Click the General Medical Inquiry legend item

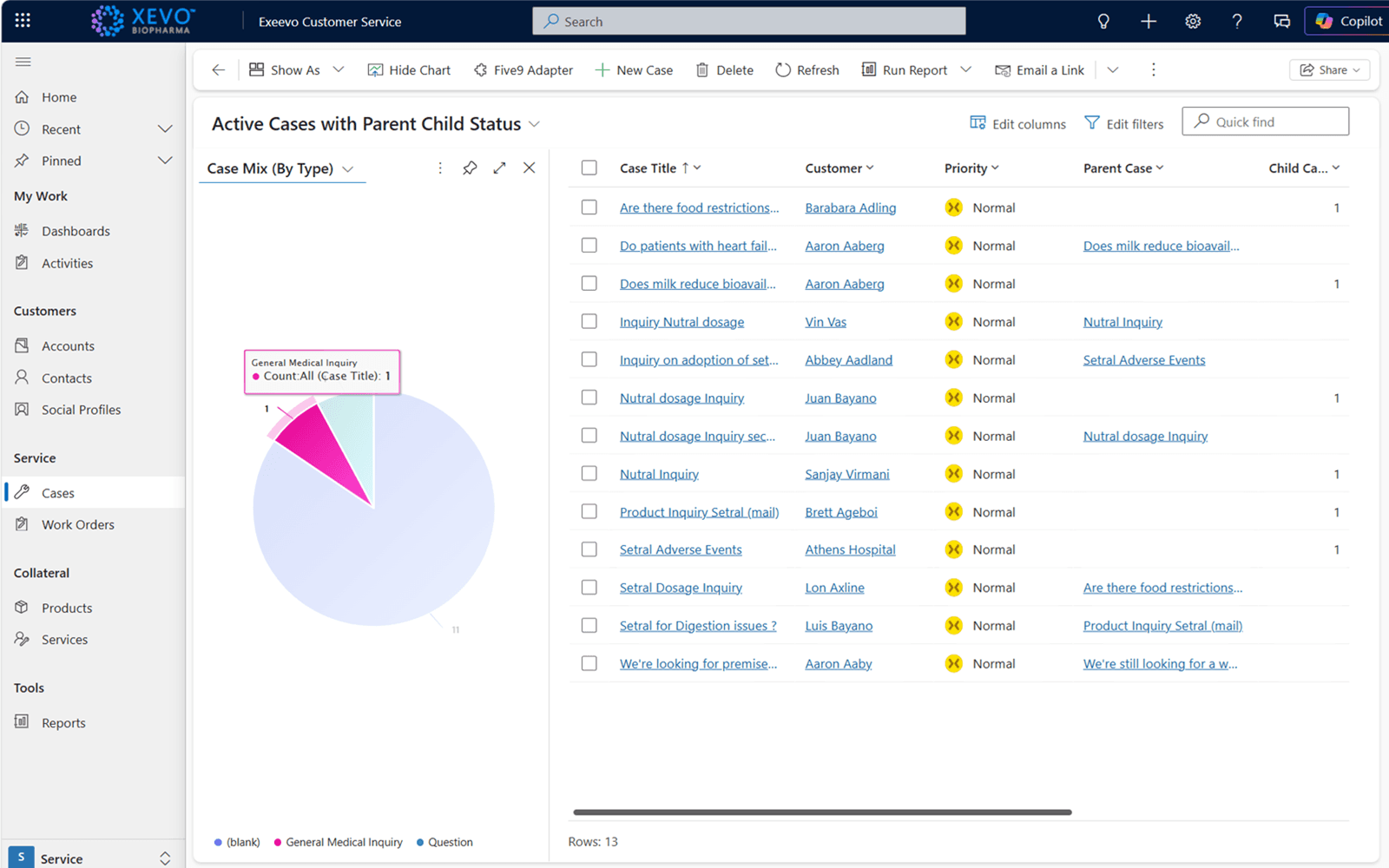click(339, 842)
